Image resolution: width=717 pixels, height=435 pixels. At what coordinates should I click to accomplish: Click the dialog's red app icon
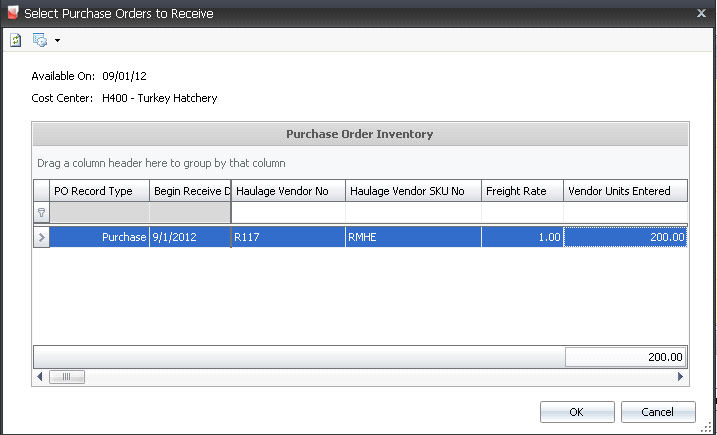point(13,13)
